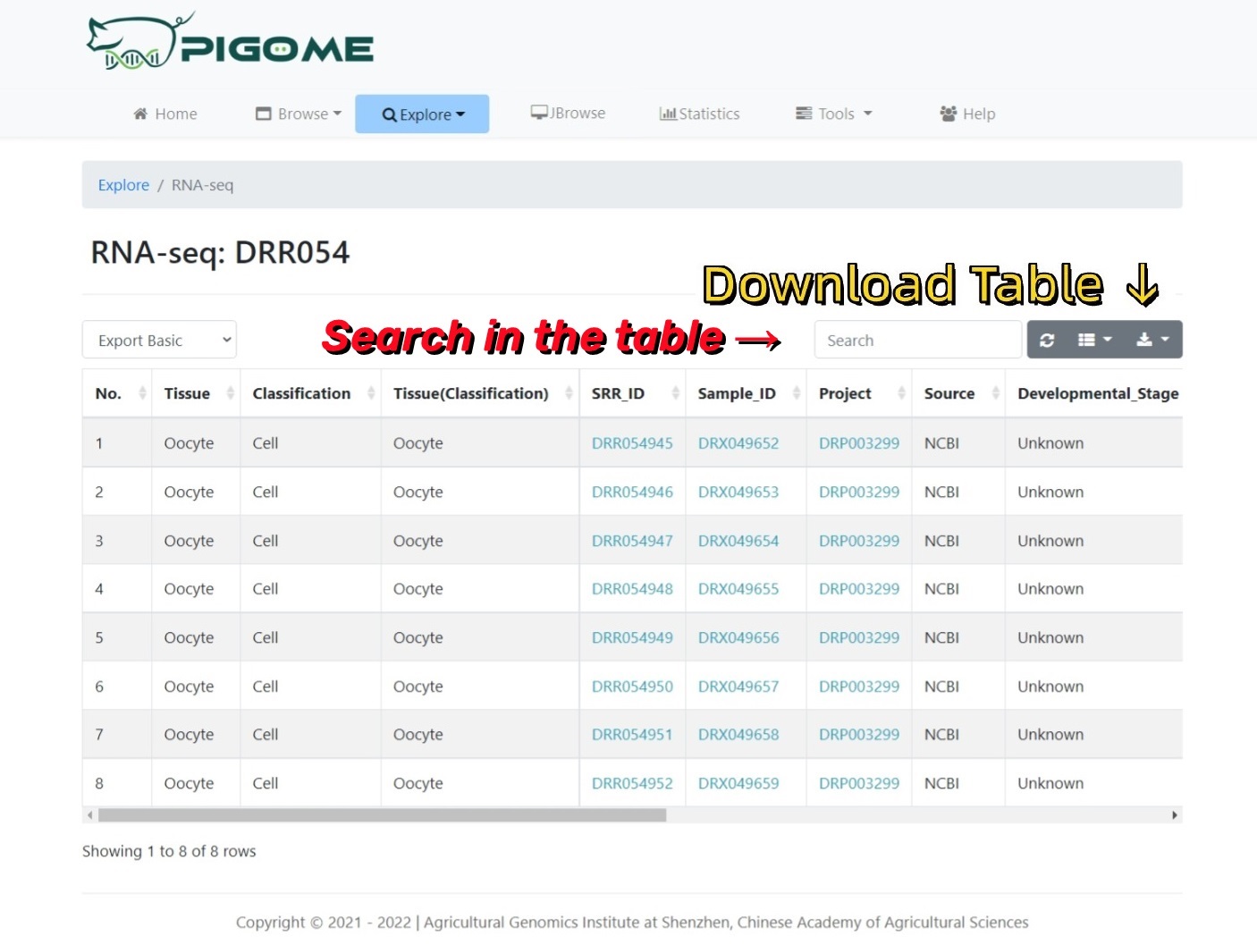Click the table refresh icon
This screenshot has height=952, width=1257.
click(x=1047, y=341)
